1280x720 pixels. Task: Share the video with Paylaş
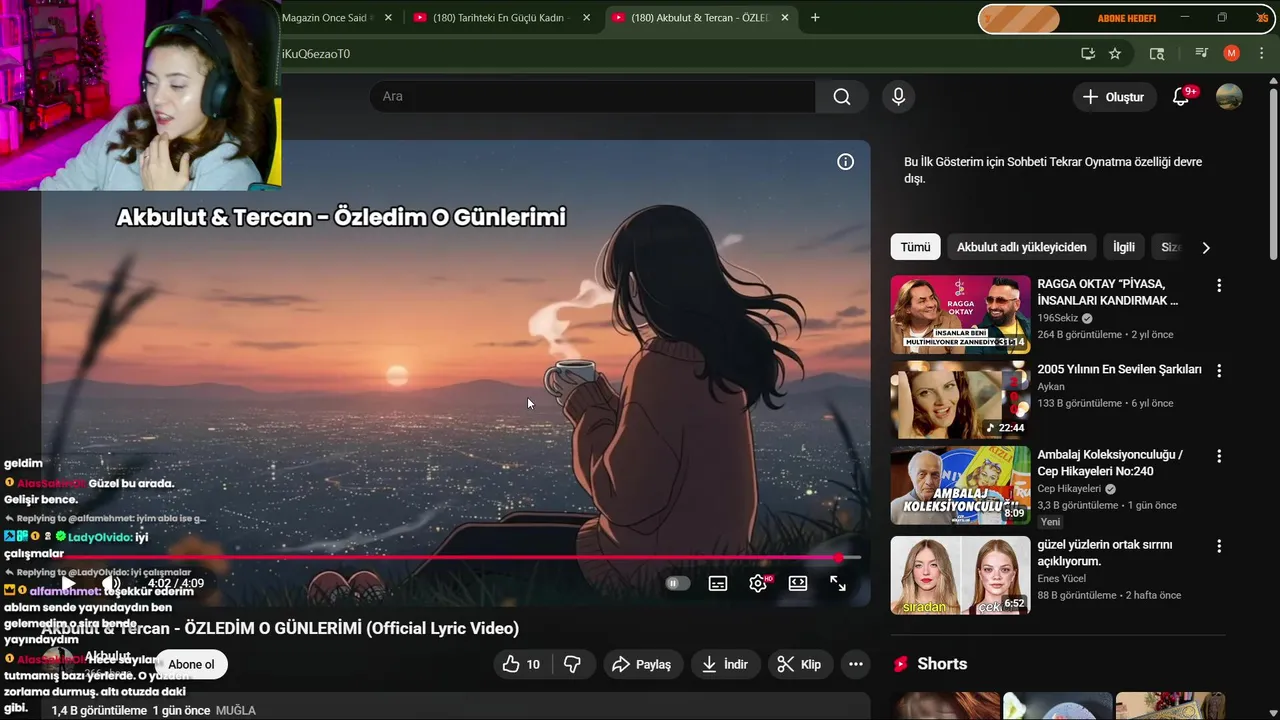coord(642,664)
